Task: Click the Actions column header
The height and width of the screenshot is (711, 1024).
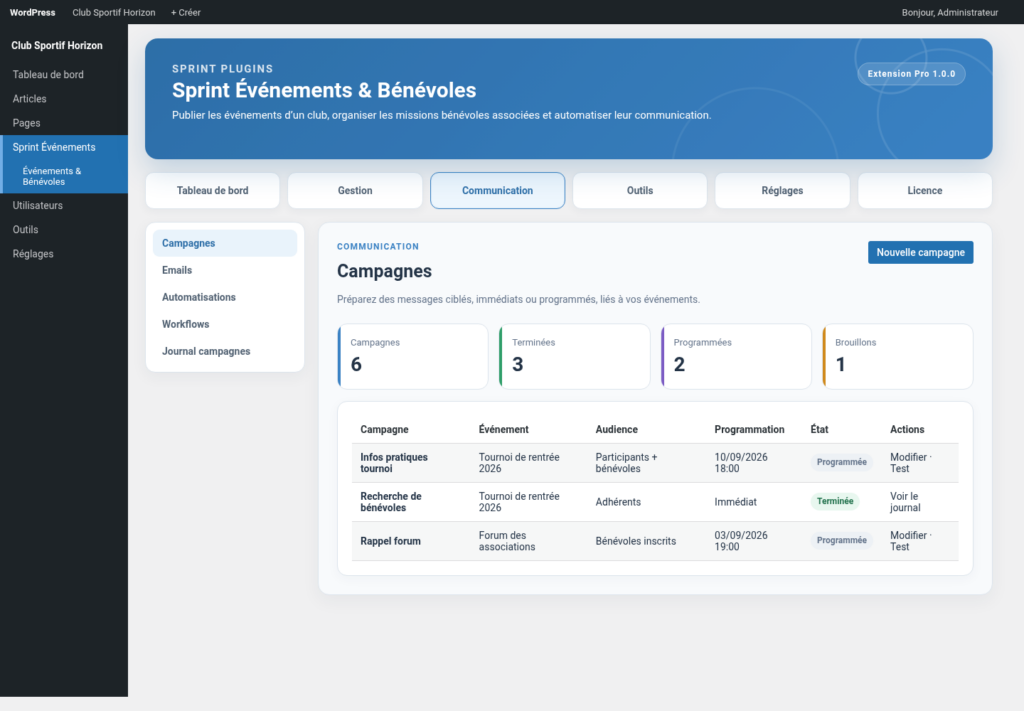Action: 907,430
